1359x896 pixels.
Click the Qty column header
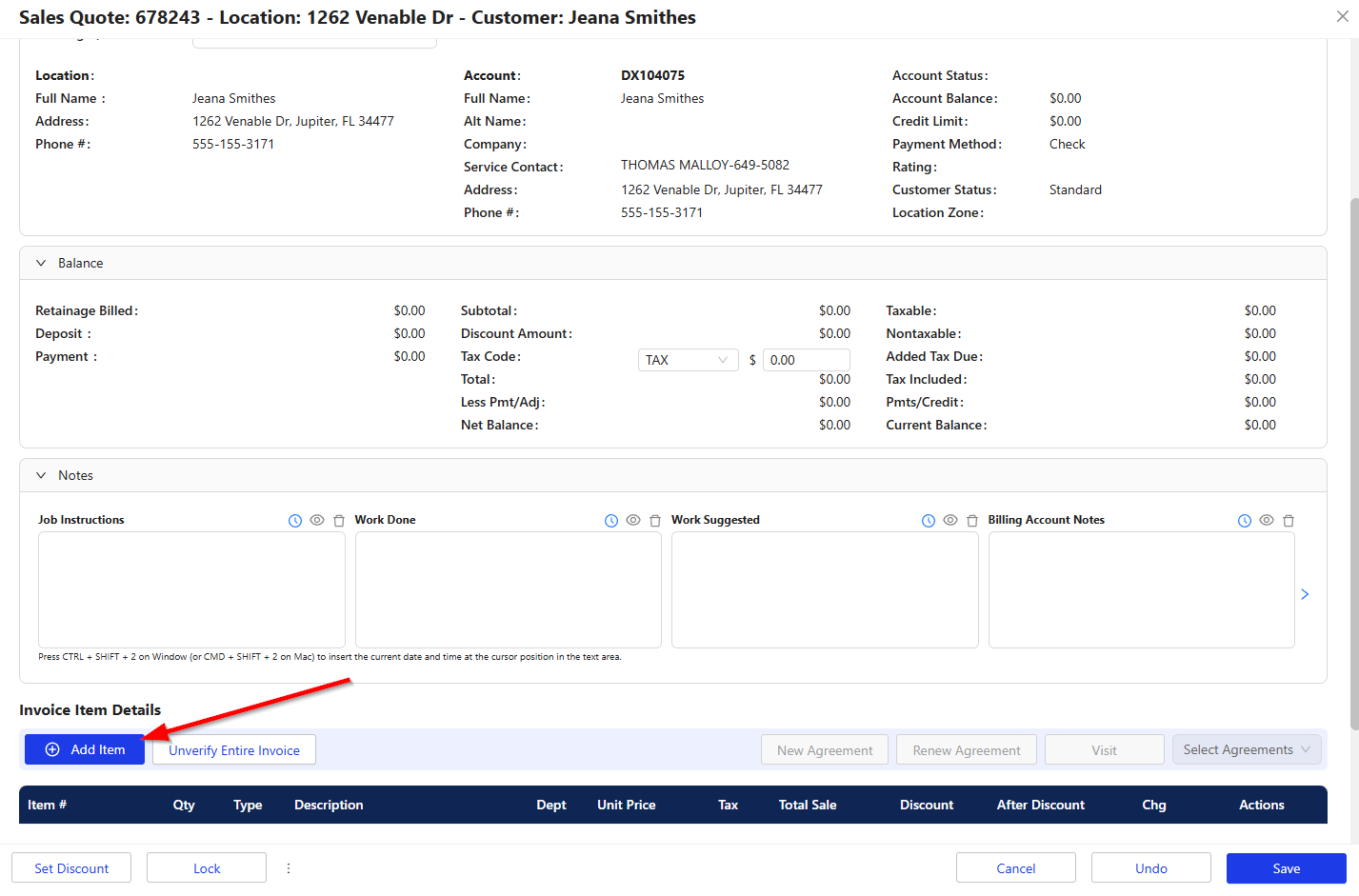point(184,805)
